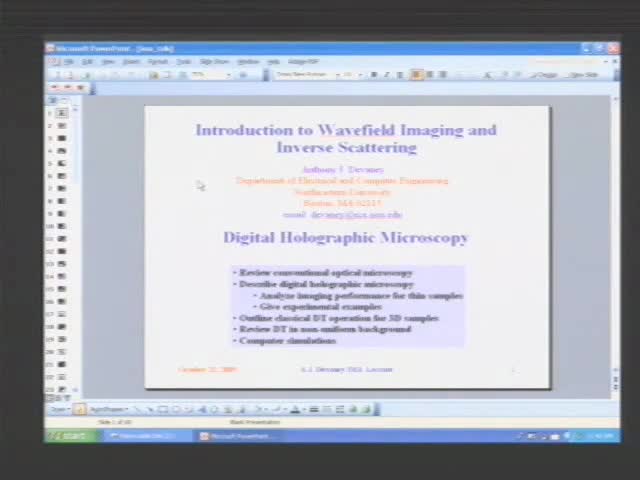Toggle the highlighted align left button
The image size is (640, 480).
[417, 75]
